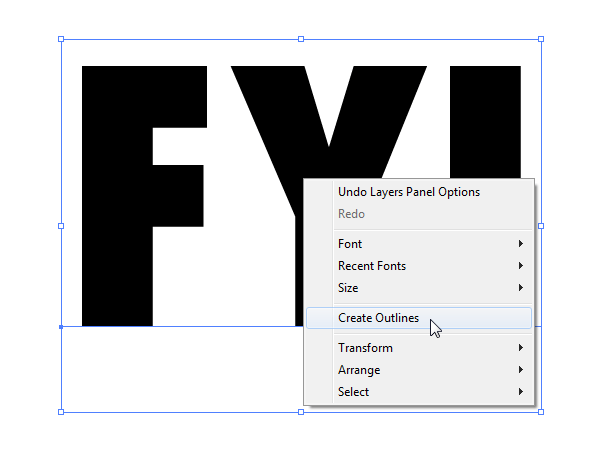
Task: Click the left-middle bounding box handle
Action: click(x=61, y=226)
